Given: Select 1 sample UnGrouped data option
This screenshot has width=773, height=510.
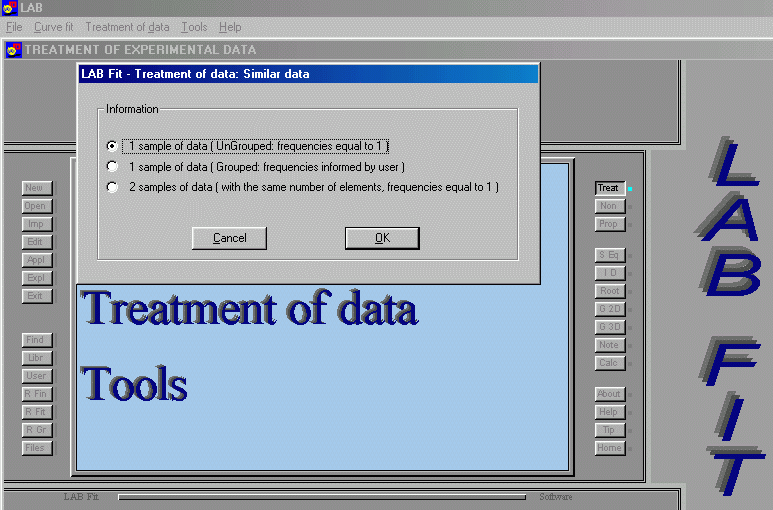Looking at the screenshot, I should coord(113,146).
